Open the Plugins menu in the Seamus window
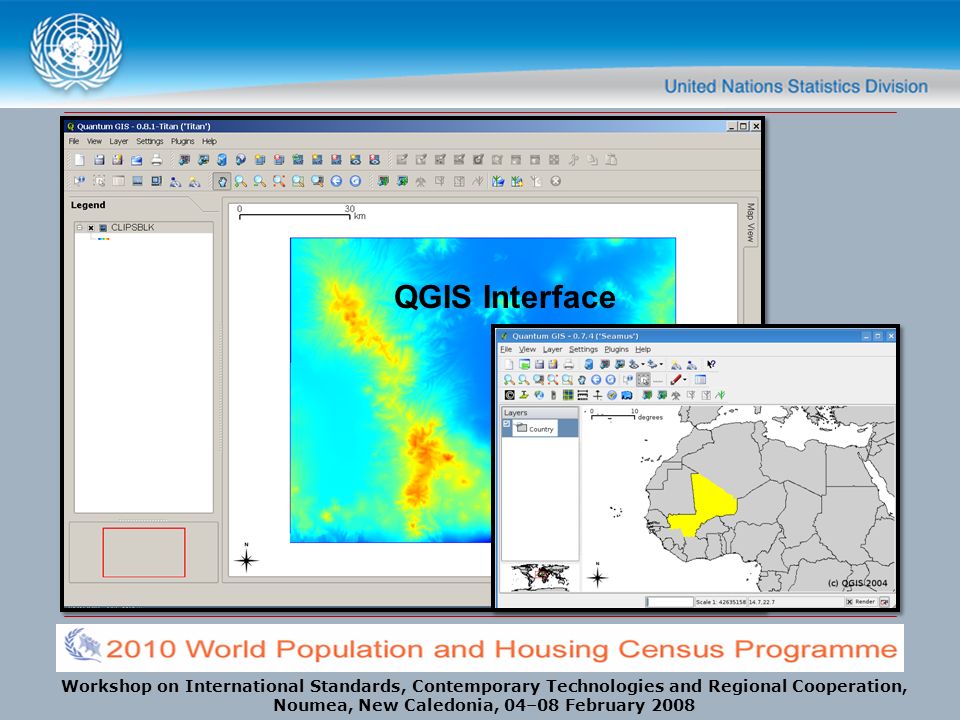 click(617, 350)
